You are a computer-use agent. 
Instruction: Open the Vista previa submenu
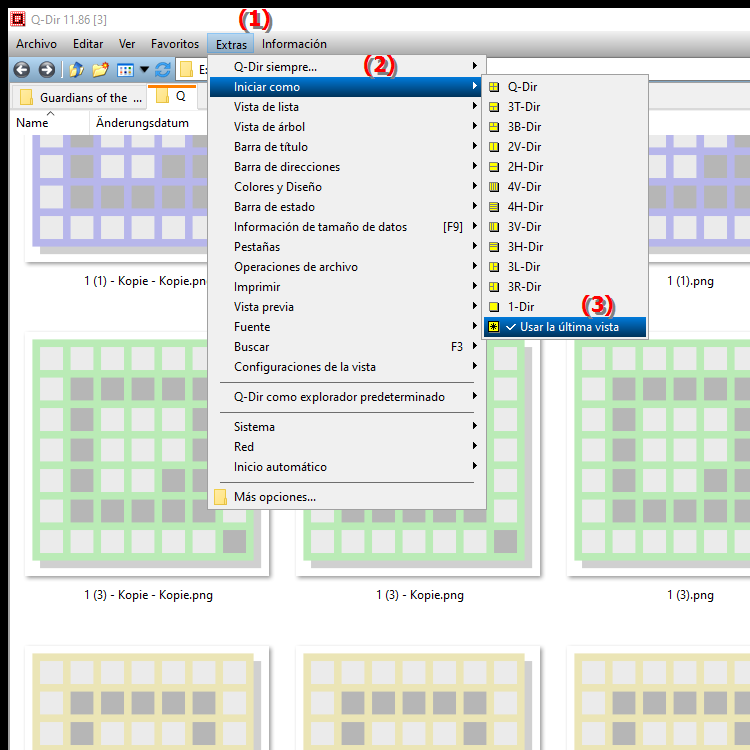pyautogui.click(x=348, y=307)
